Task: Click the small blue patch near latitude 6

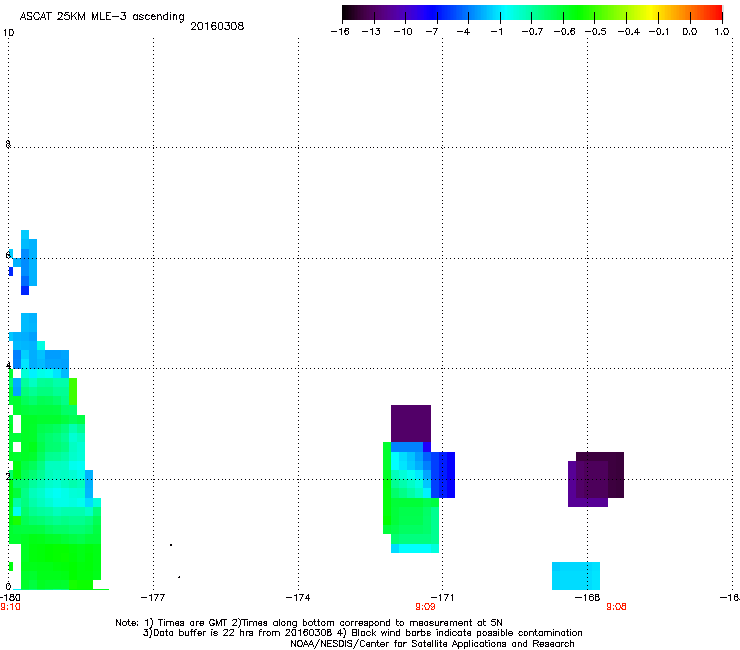Action: point(24,262)
